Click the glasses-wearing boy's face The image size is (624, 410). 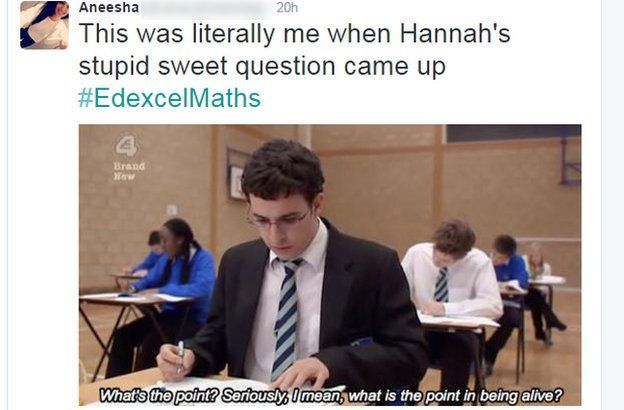(x=281, y=225)
